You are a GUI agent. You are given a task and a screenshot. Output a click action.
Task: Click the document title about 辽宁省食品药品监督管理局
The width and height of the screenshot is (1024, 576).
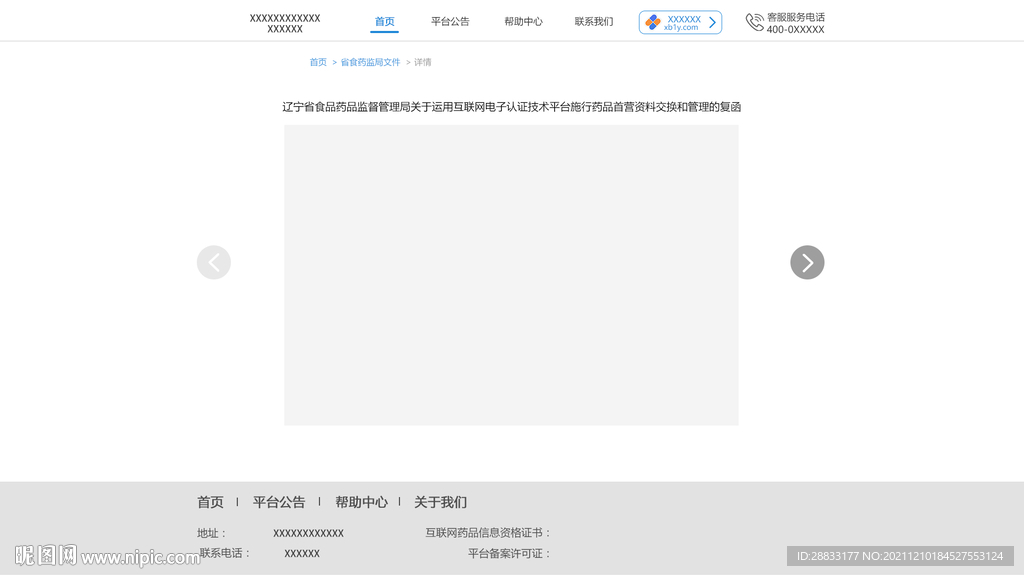[511, 107]
